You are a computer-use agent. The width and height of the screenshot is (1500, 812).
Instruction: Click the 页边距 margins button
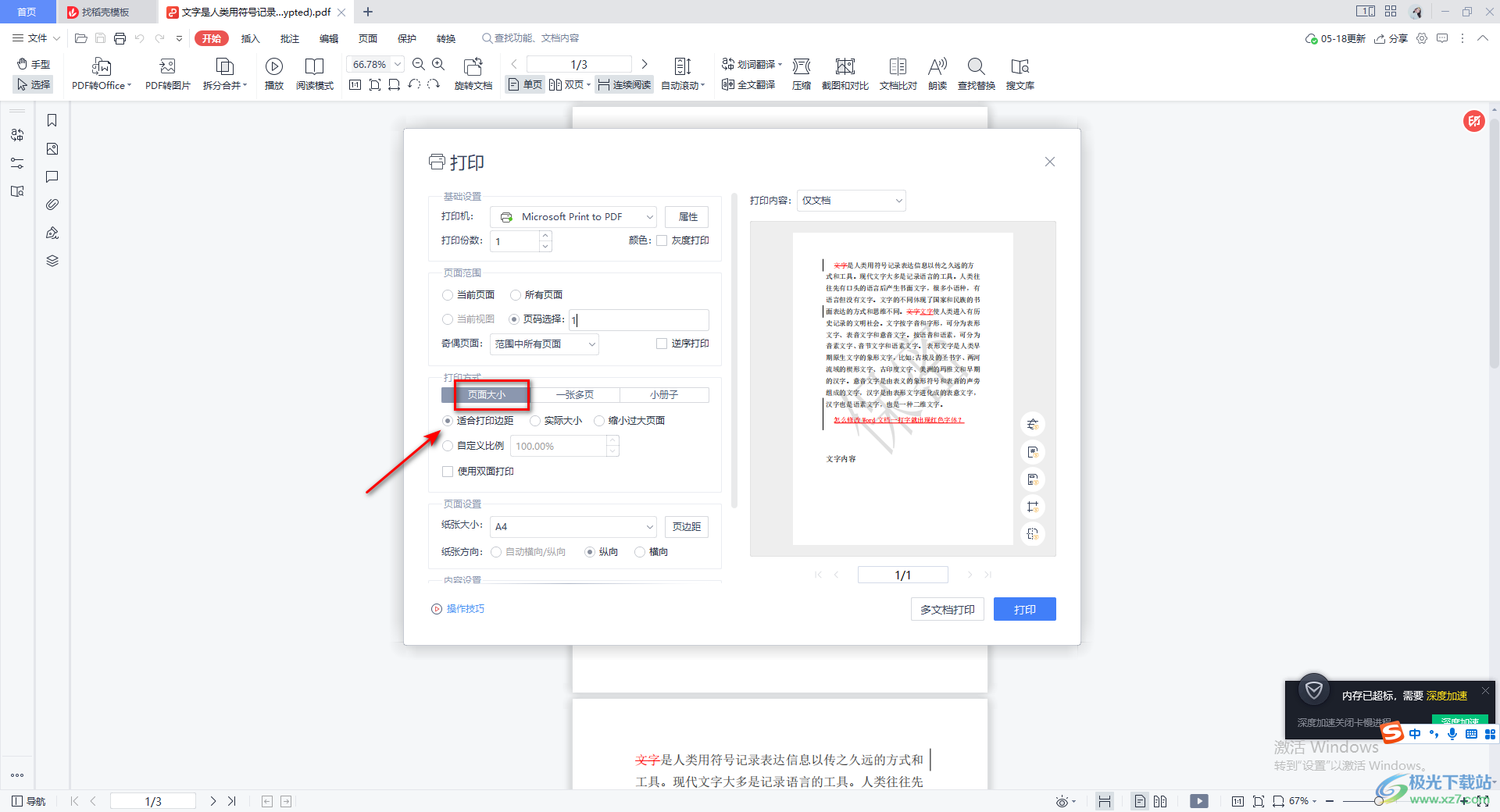tap(687, 527)
